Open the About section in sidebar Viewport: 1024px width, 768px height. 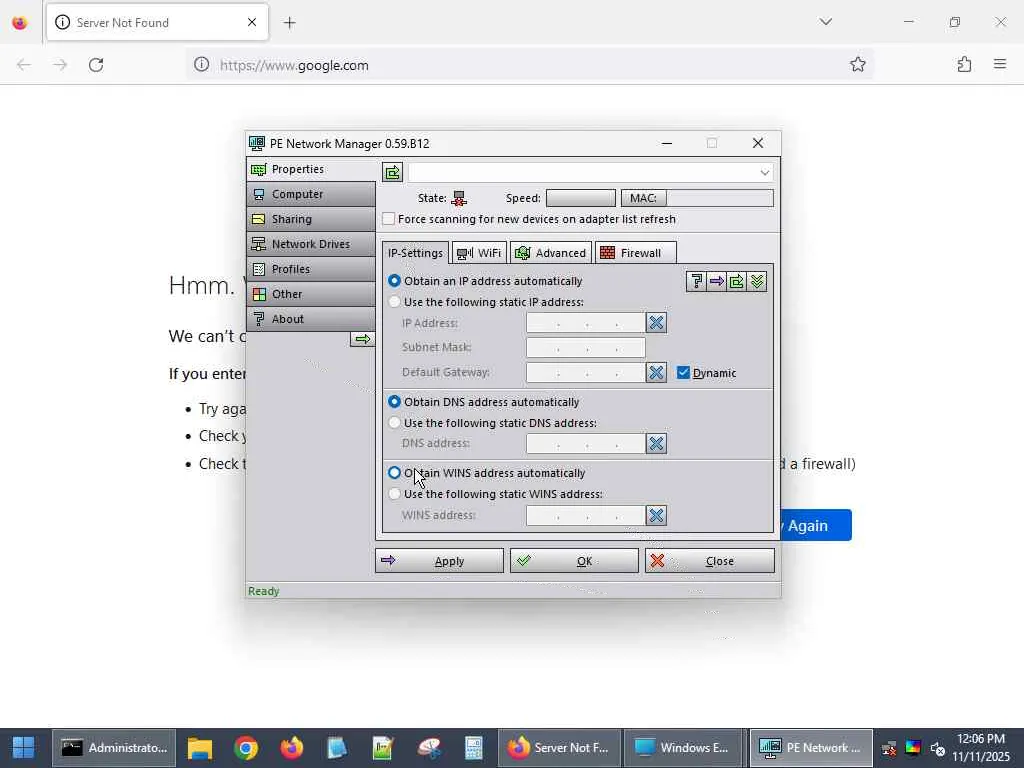click(x=311, y=319)
